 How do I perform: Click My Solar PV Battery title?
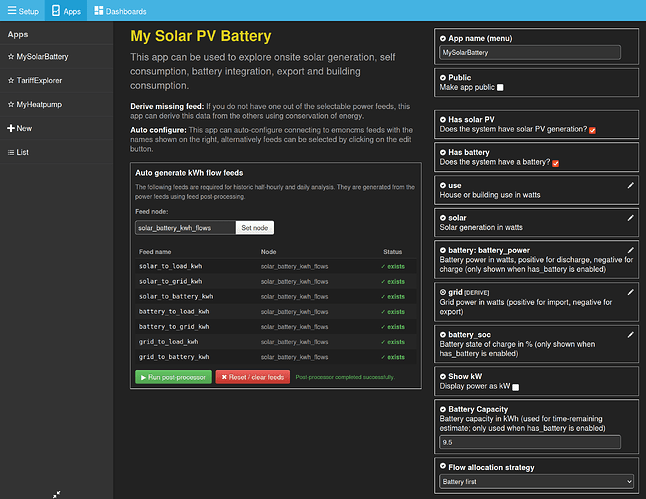(201, 36)
